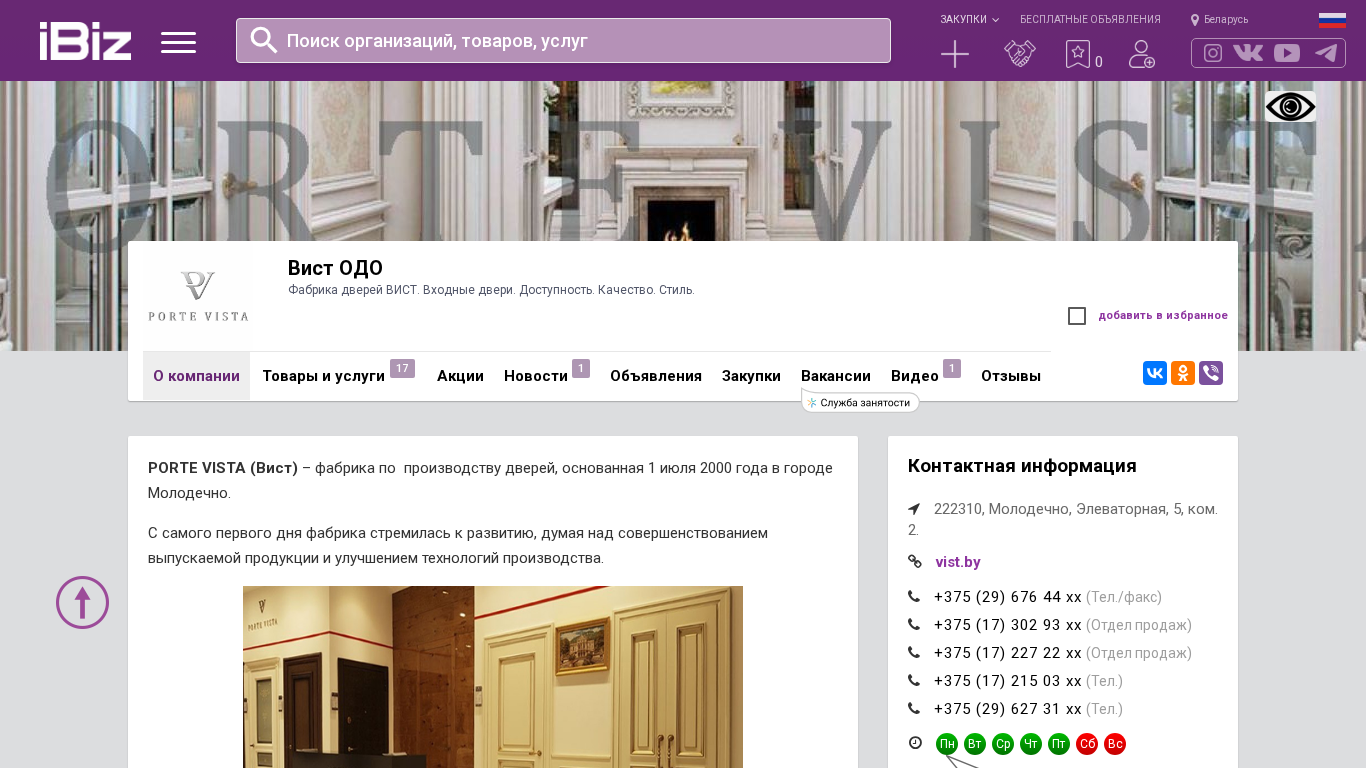The image size is (1366, 768).
Task: Click the Saturday day-off circle
Action: tap(1087, 744)
